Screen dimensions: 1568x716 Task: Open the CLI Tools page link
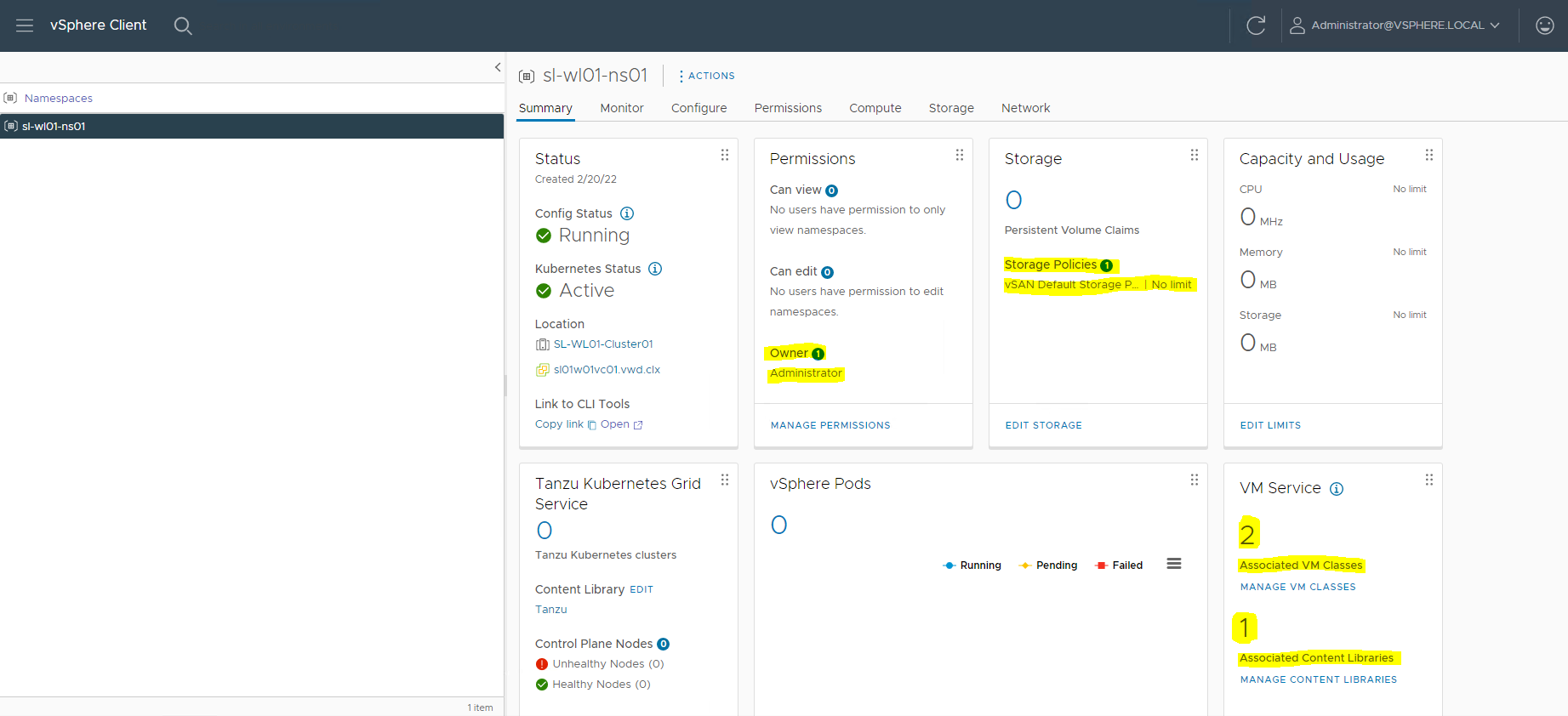point(622,424)
